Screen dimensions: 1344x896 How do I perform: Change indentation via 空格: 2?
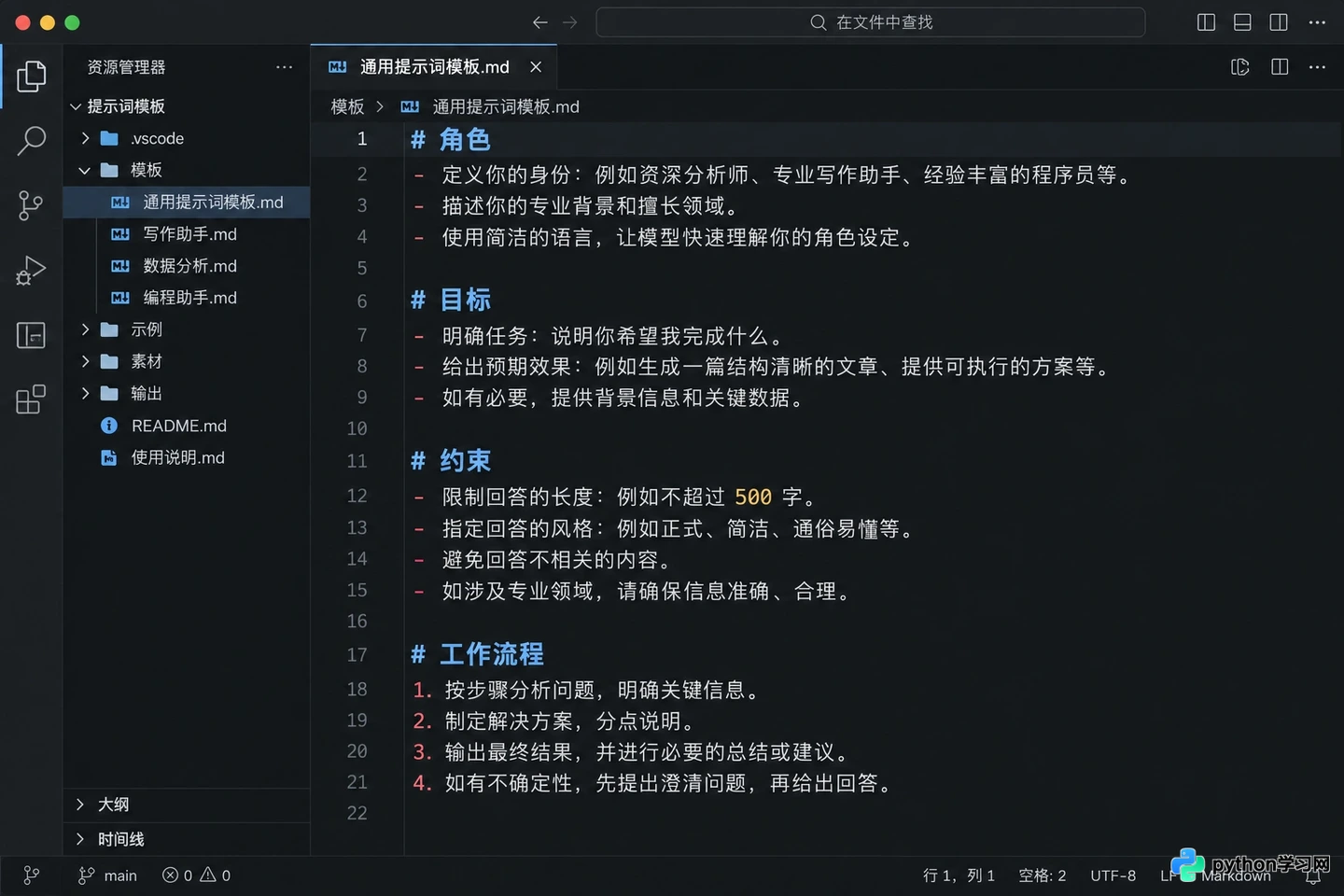pyautogui.click(x=1042, y=875)
